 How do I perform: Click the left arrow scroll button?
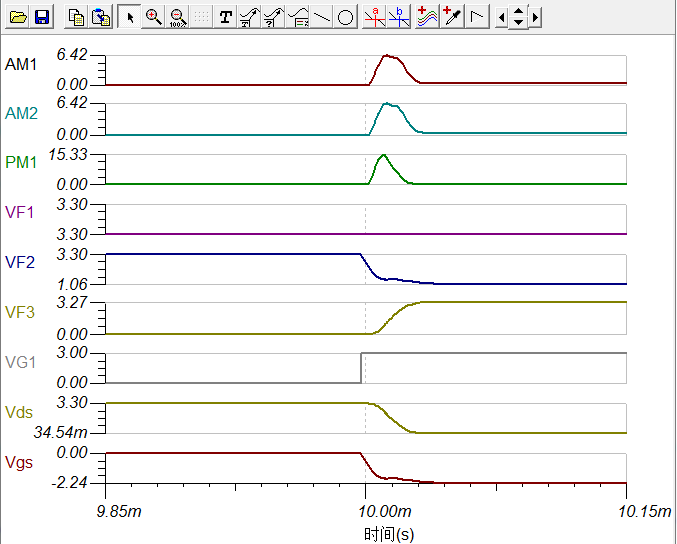point(501,17)
